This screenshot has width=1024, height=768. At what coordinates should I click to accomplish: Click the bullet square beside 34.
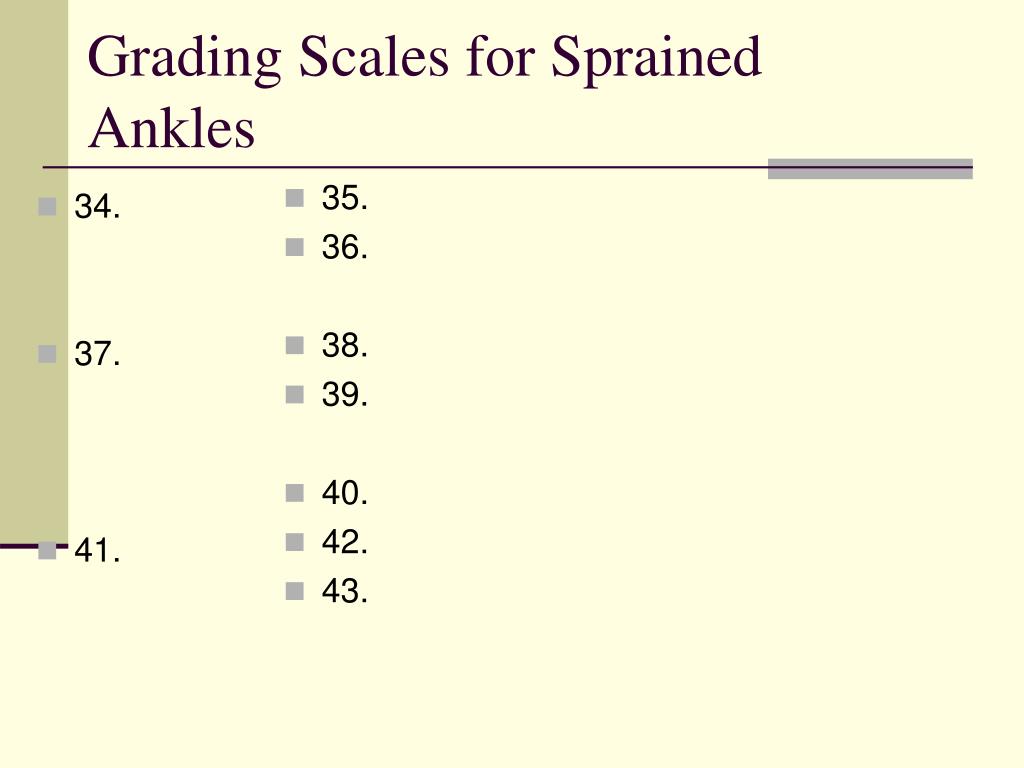[x=47, y=206]
